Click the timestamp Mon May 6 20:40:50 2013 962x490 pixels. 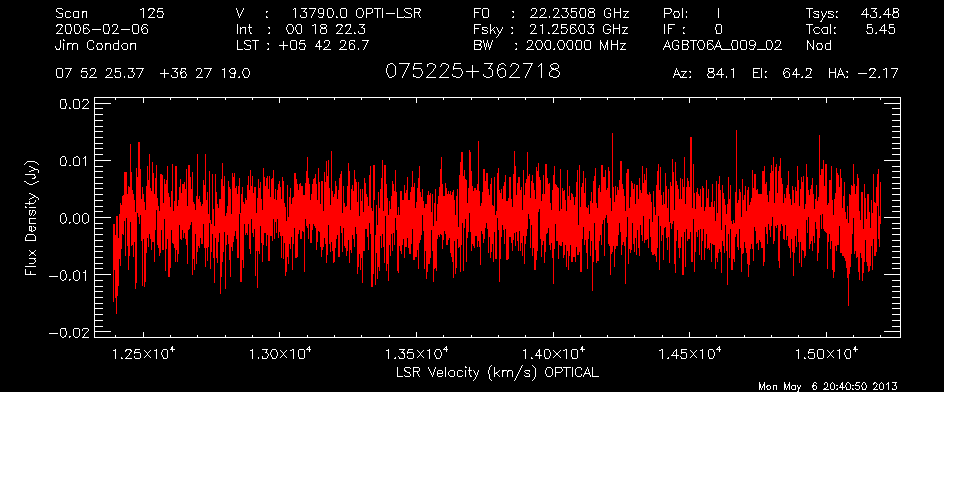[828, 386]
